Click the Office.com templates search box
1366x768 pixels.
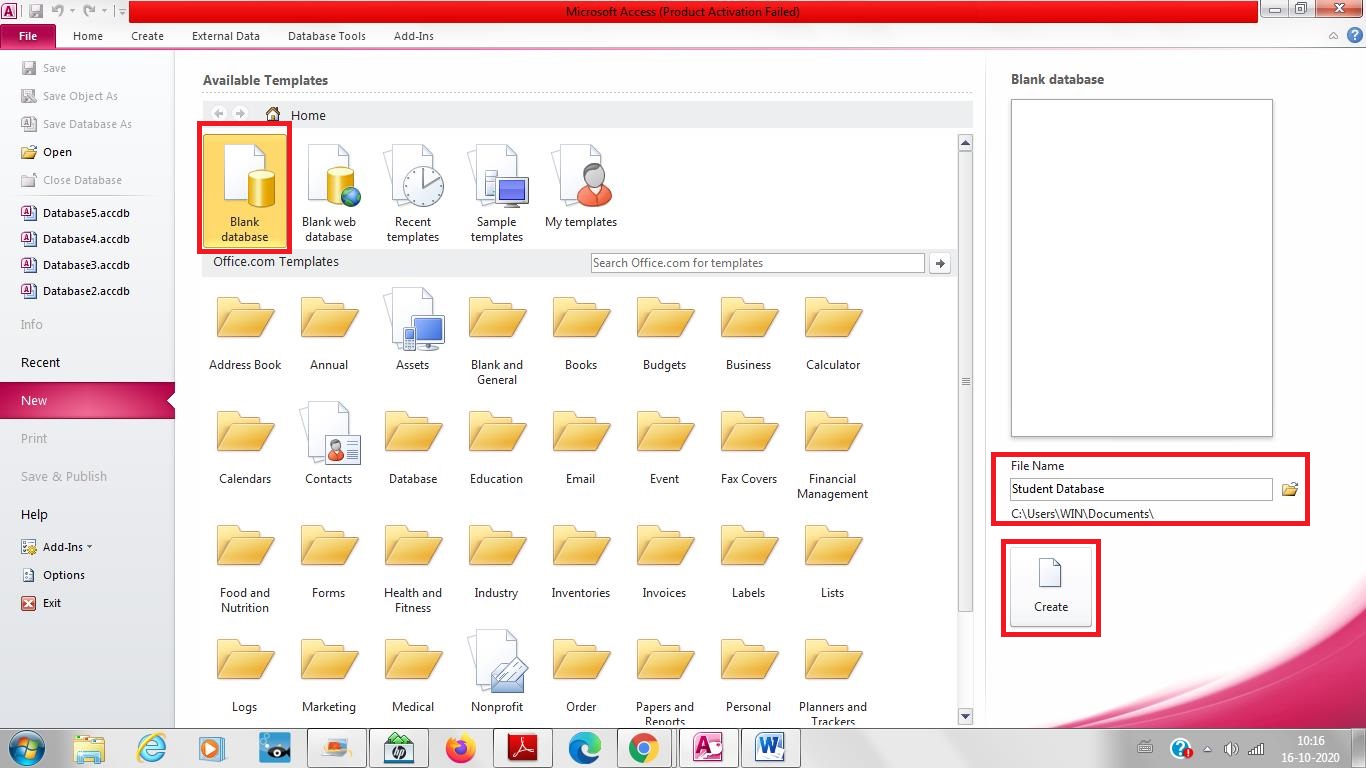(x=757, y=262)
